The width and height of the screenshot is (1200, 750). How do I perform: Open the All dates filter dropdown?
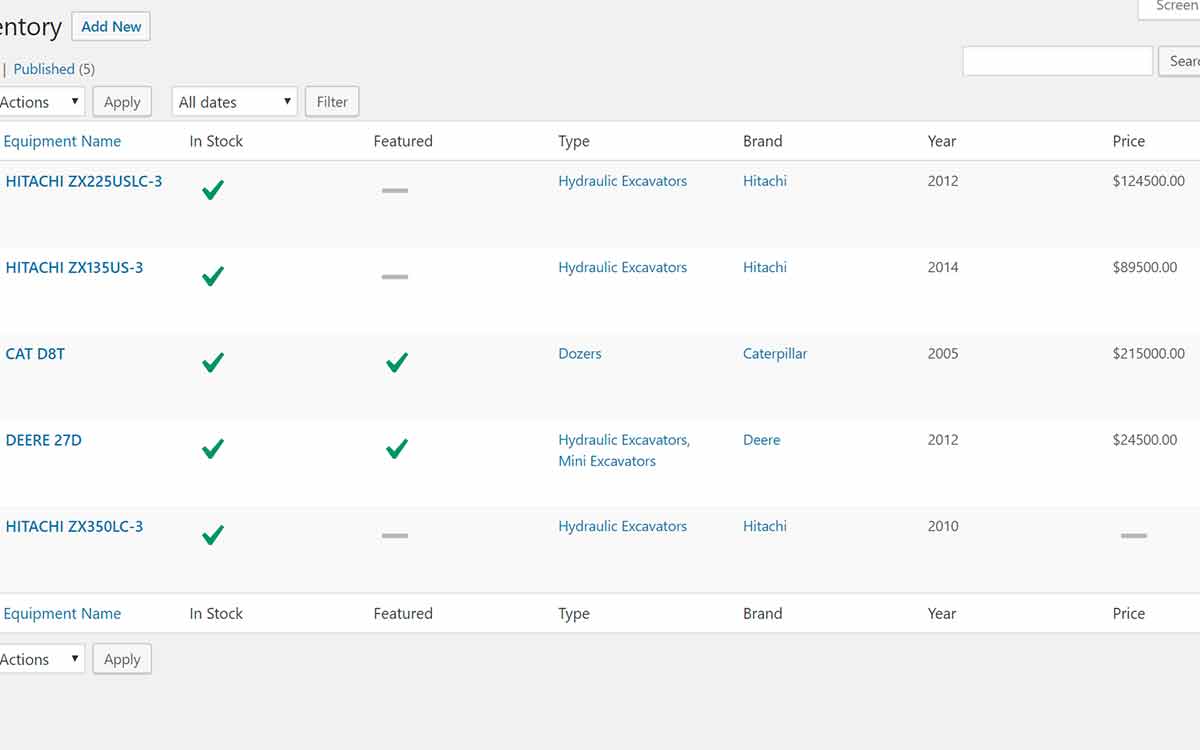click(235, 102)
